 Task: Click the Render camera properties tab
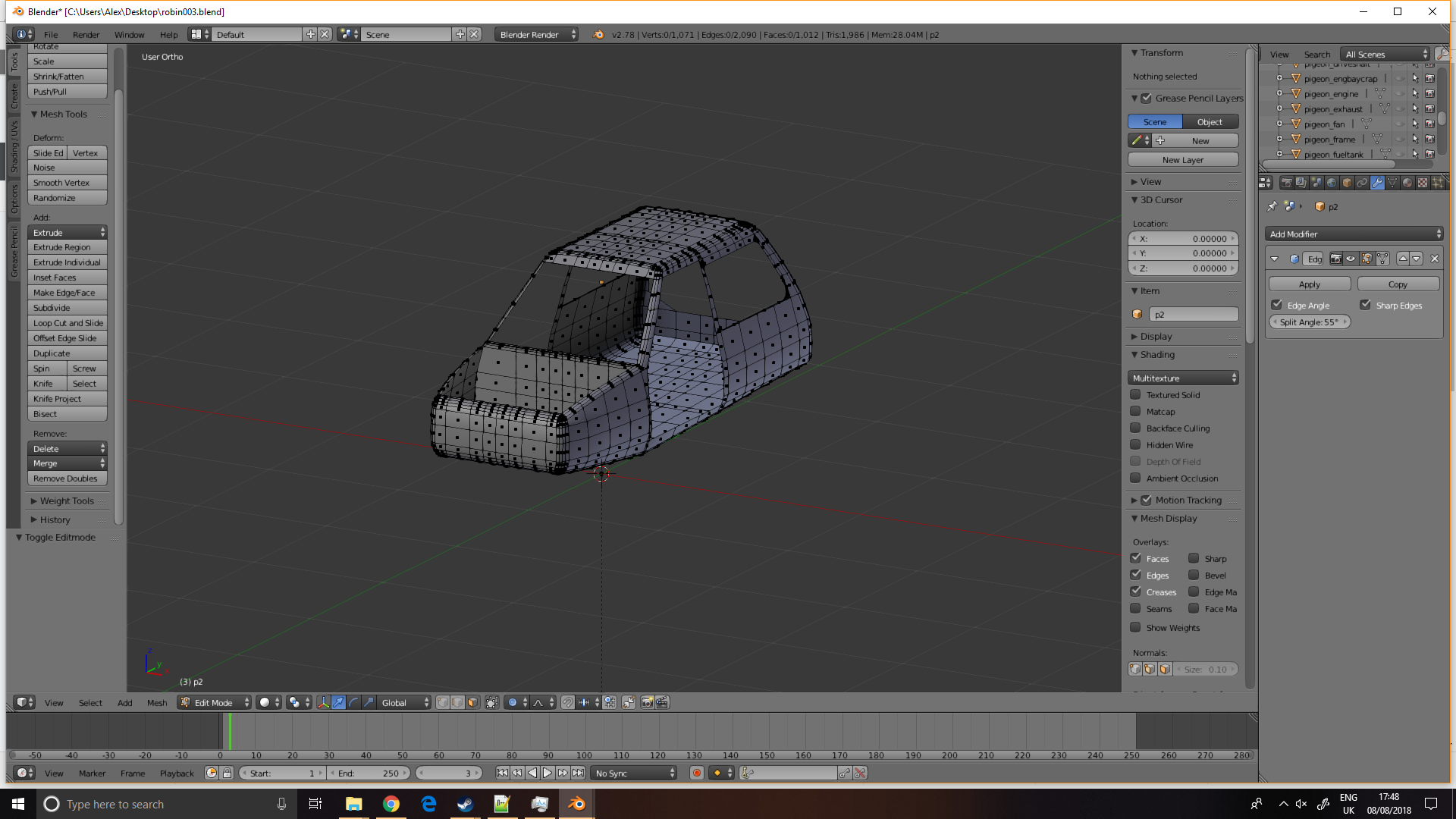[x=1287, y=183]
